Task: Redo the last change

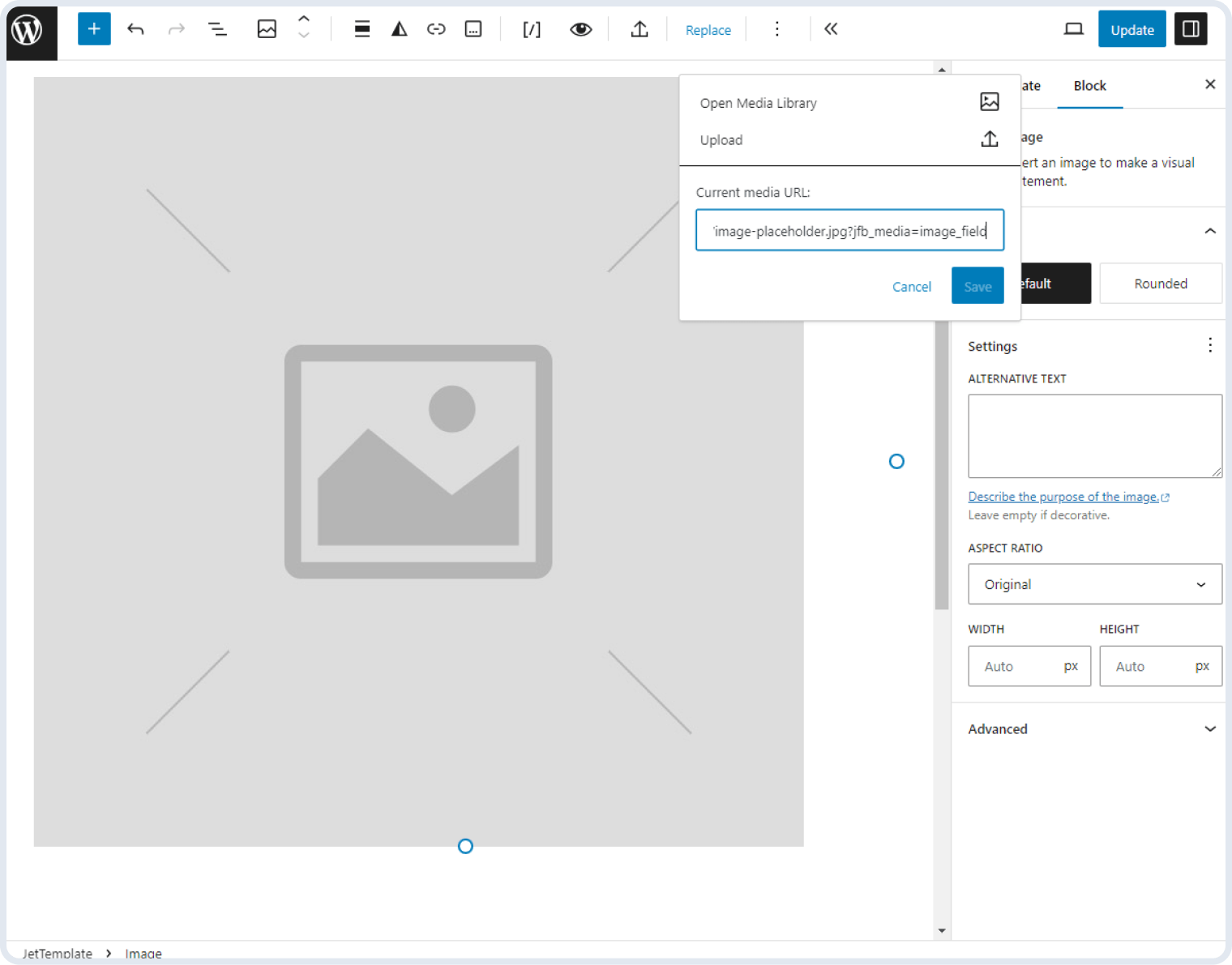Action: coord(176,28)
